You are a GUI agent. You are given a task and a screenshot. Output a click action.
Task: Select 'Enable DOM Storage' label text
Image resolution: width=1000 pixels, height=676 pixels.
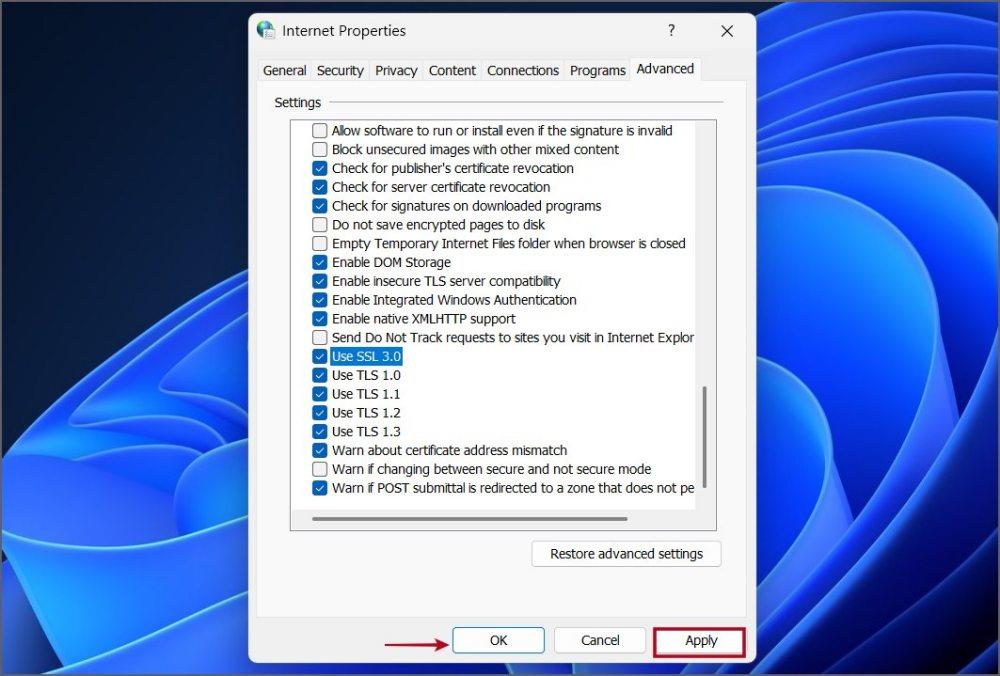391,262
